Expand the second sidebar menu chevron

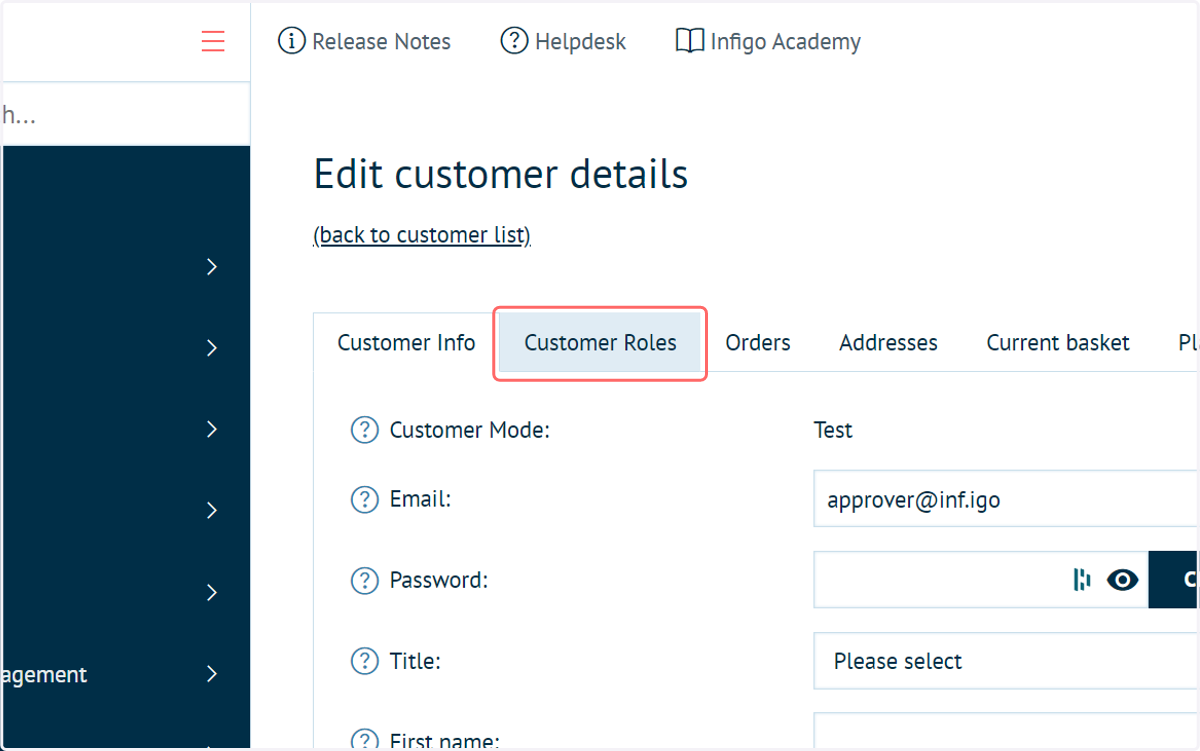[x=212, y=348]
